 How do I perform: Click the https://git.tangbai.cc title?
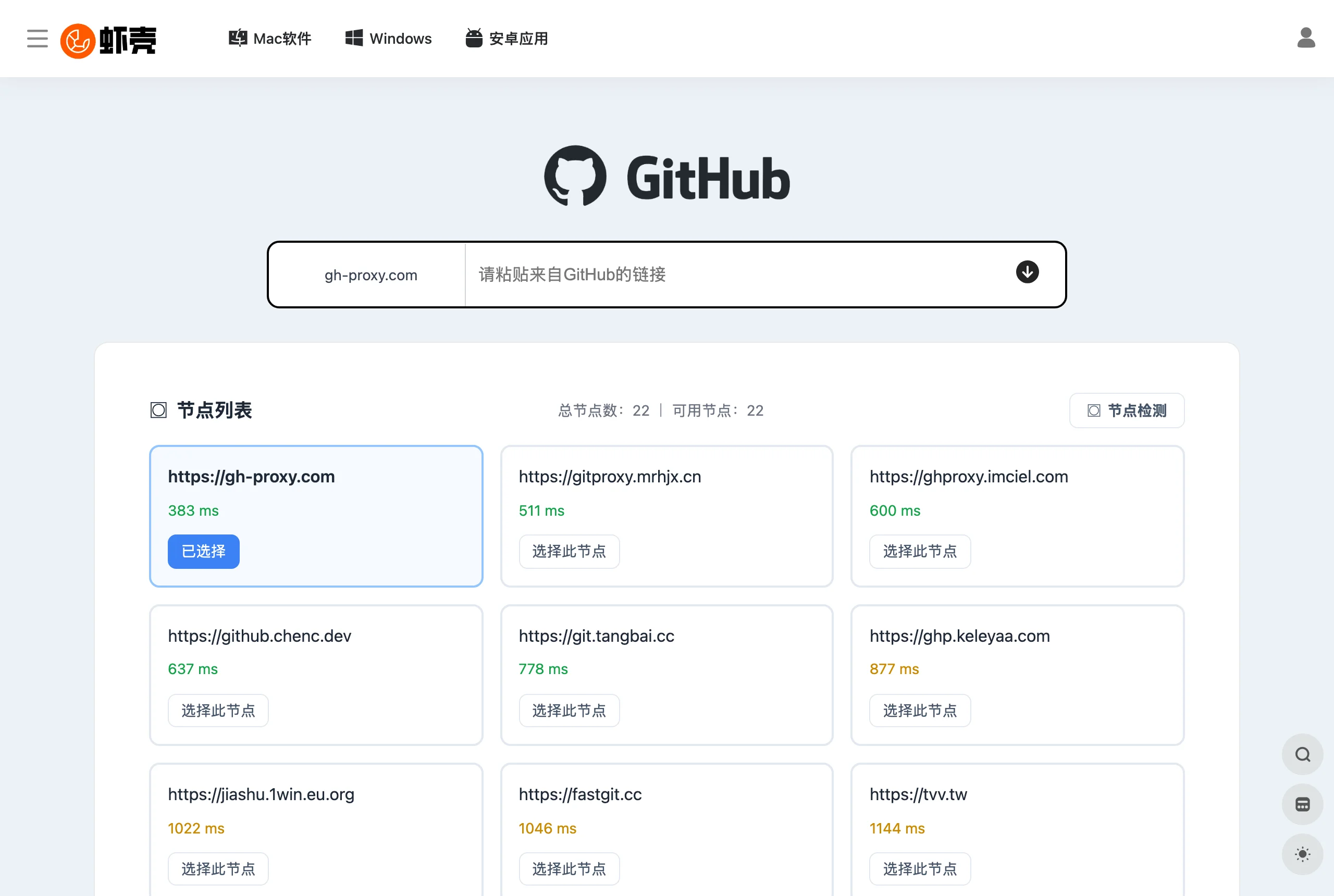(x=596, y=636)
